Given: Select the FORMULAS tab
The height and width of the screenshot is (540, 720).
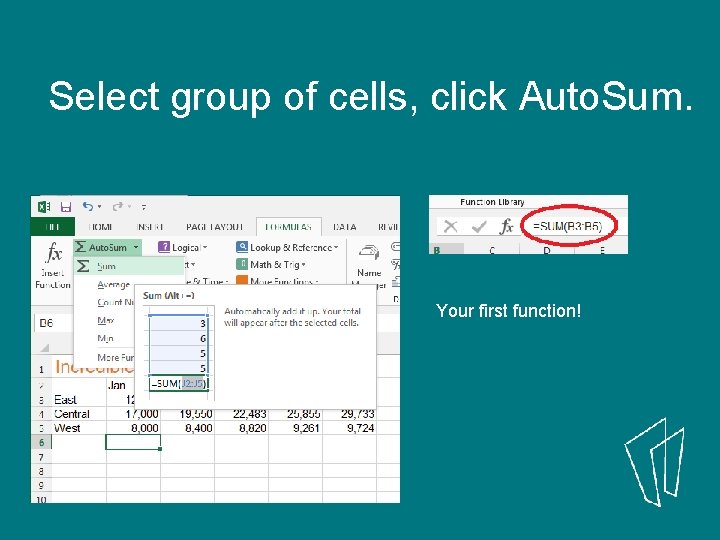Looking at the screenshot, I should point(288,227).
